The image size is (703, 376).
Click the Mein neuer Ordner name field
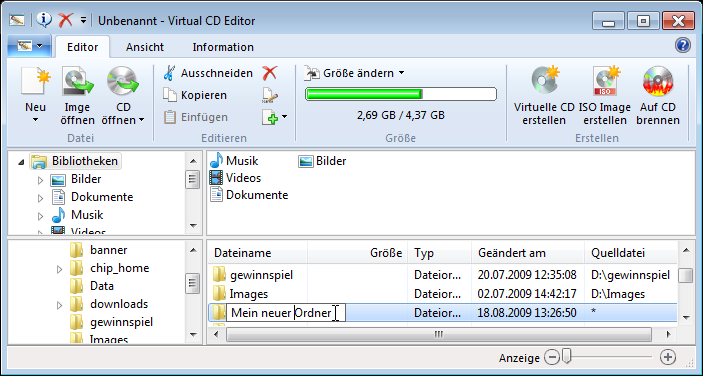coord(286,313)
